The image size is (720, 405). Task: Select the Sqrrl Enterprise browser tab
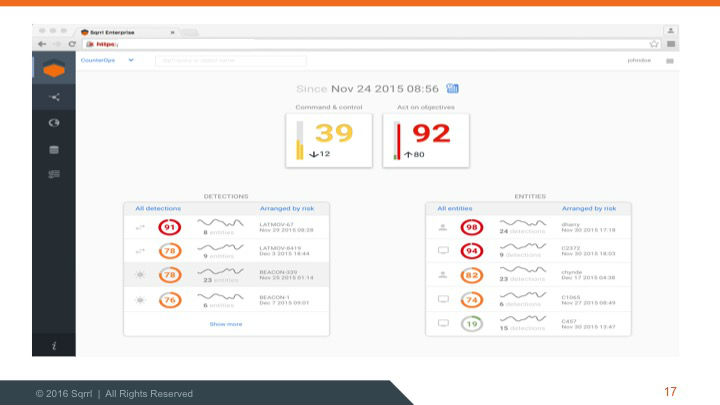coord(127,32)
